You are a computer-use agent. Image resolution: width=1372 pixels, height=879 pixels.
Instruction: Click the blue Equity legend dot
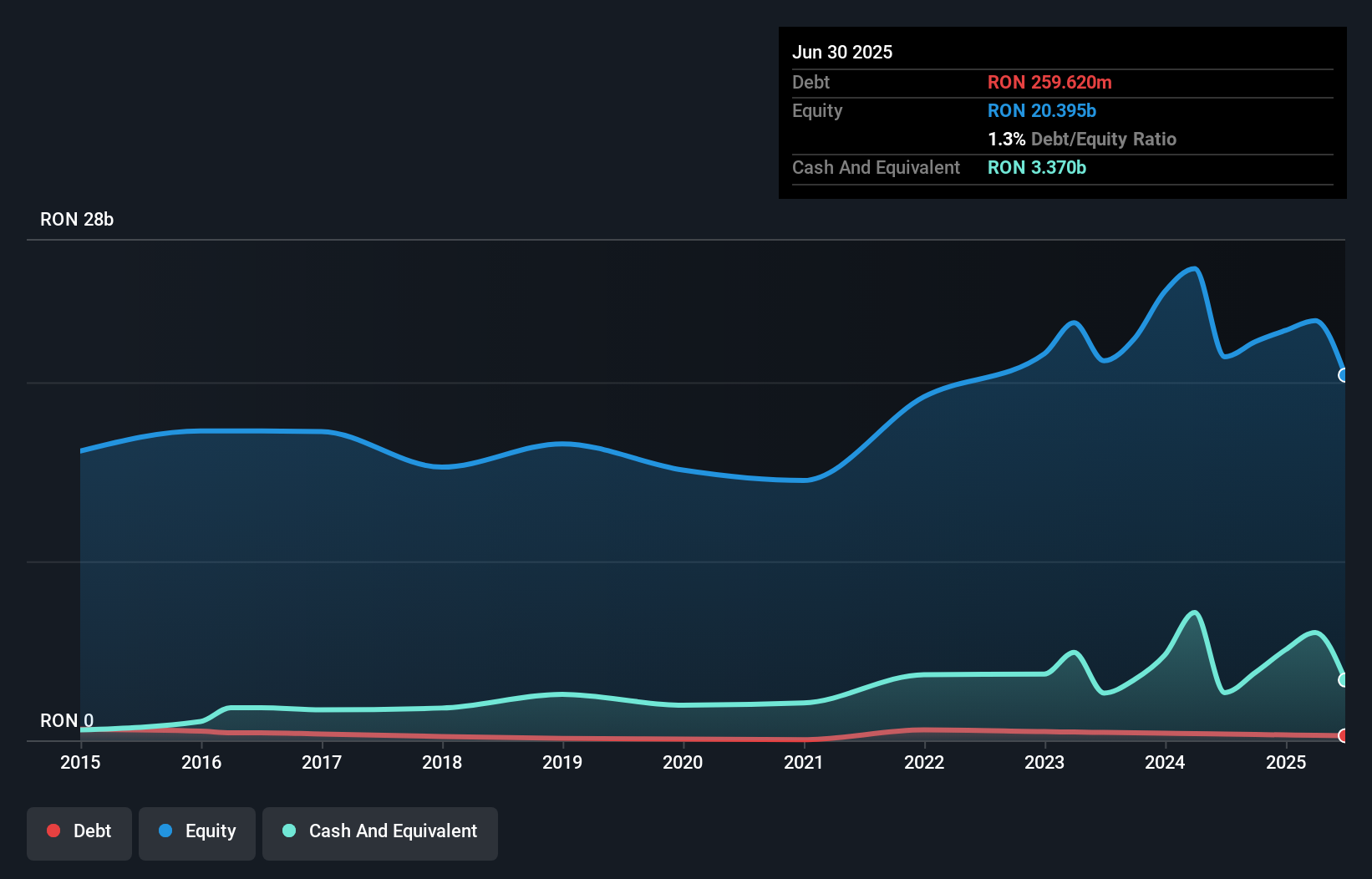tap(165, 831)
